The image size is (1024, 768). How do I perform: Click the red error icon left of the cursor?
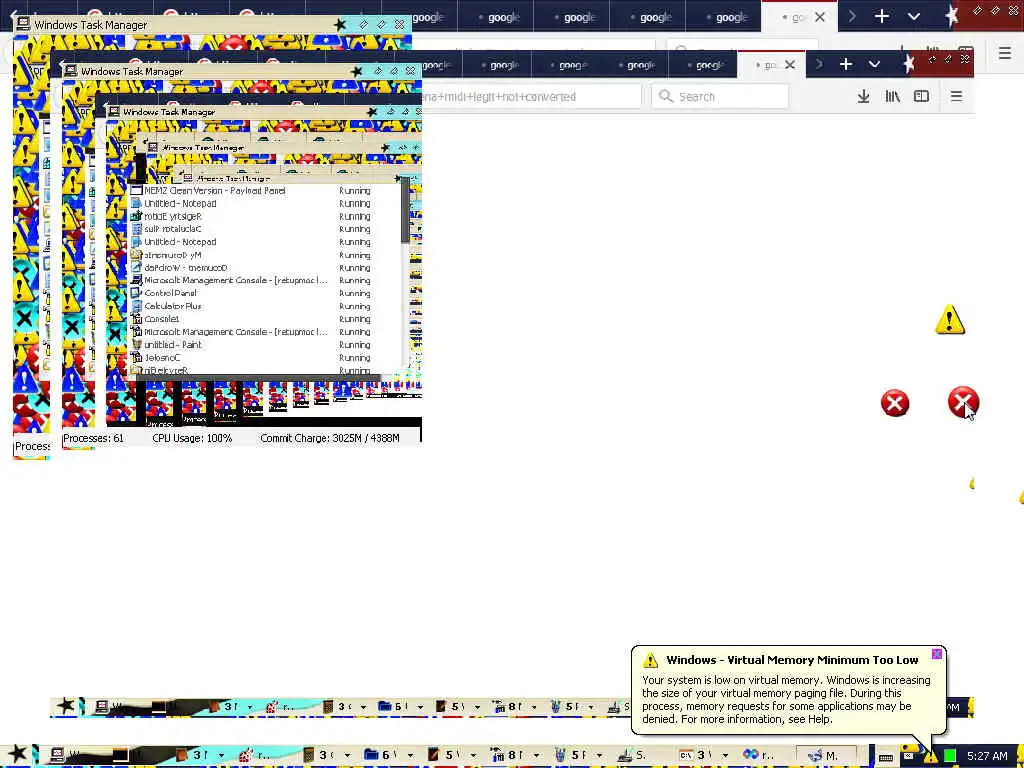tap(895, 403)
